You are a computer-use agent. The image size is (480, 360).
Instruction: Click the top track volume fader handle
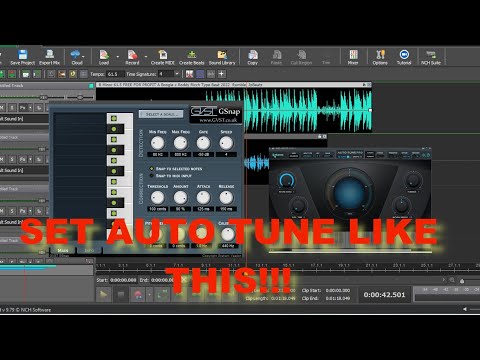click(x=43, y=97)
